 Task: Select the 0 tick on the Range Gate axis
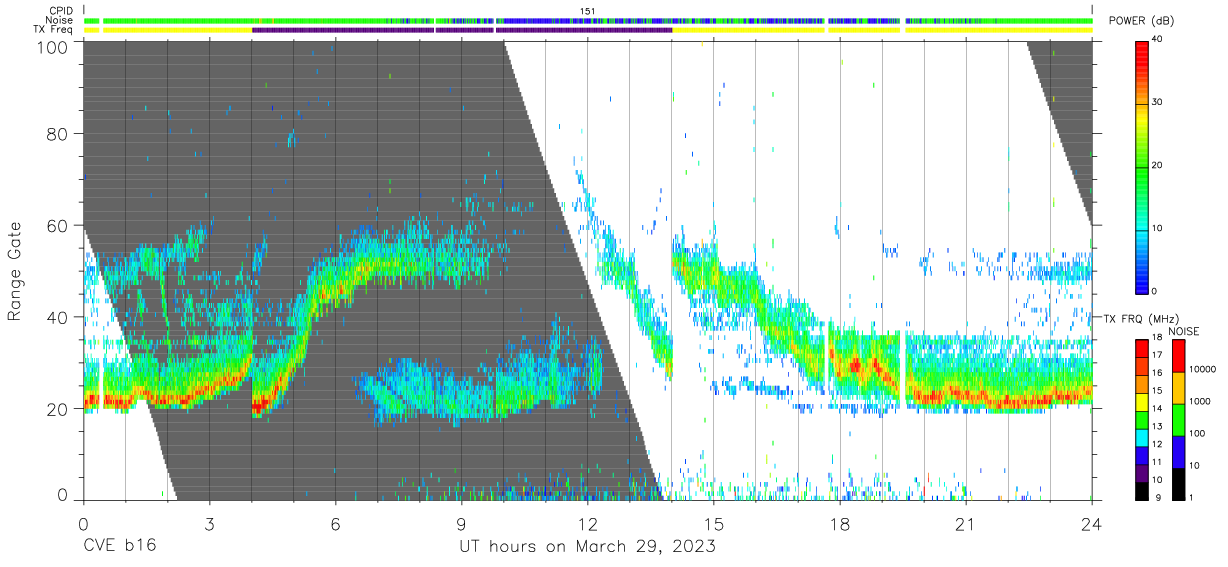62,496
